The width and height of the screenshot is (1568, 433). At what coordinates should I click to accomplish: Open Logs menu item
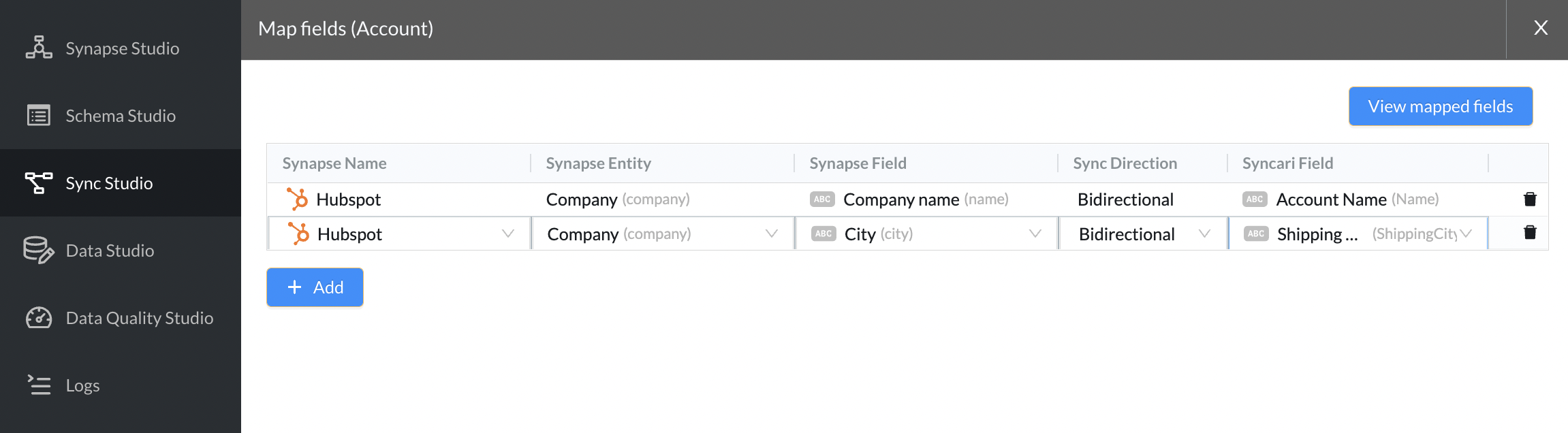tap(121, 385)
